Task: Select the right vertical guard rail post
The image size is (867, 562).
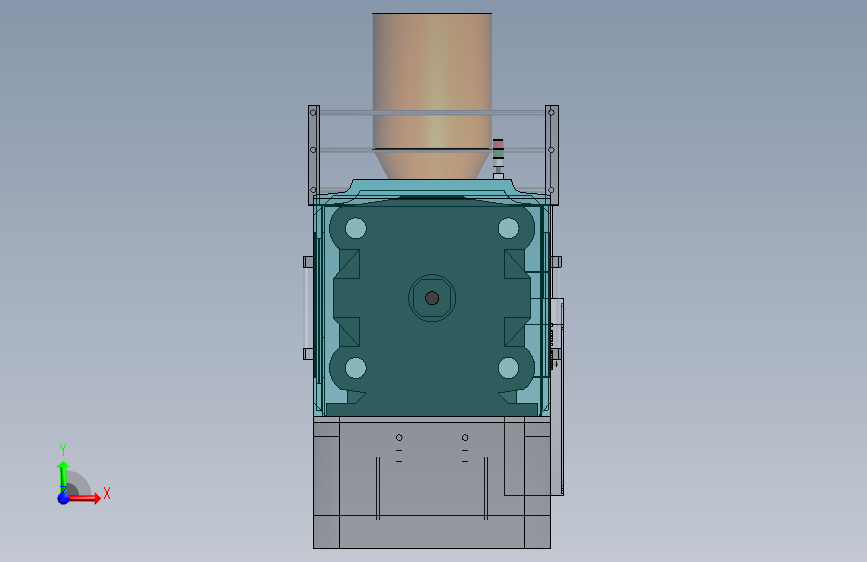Action: [551, 155]
